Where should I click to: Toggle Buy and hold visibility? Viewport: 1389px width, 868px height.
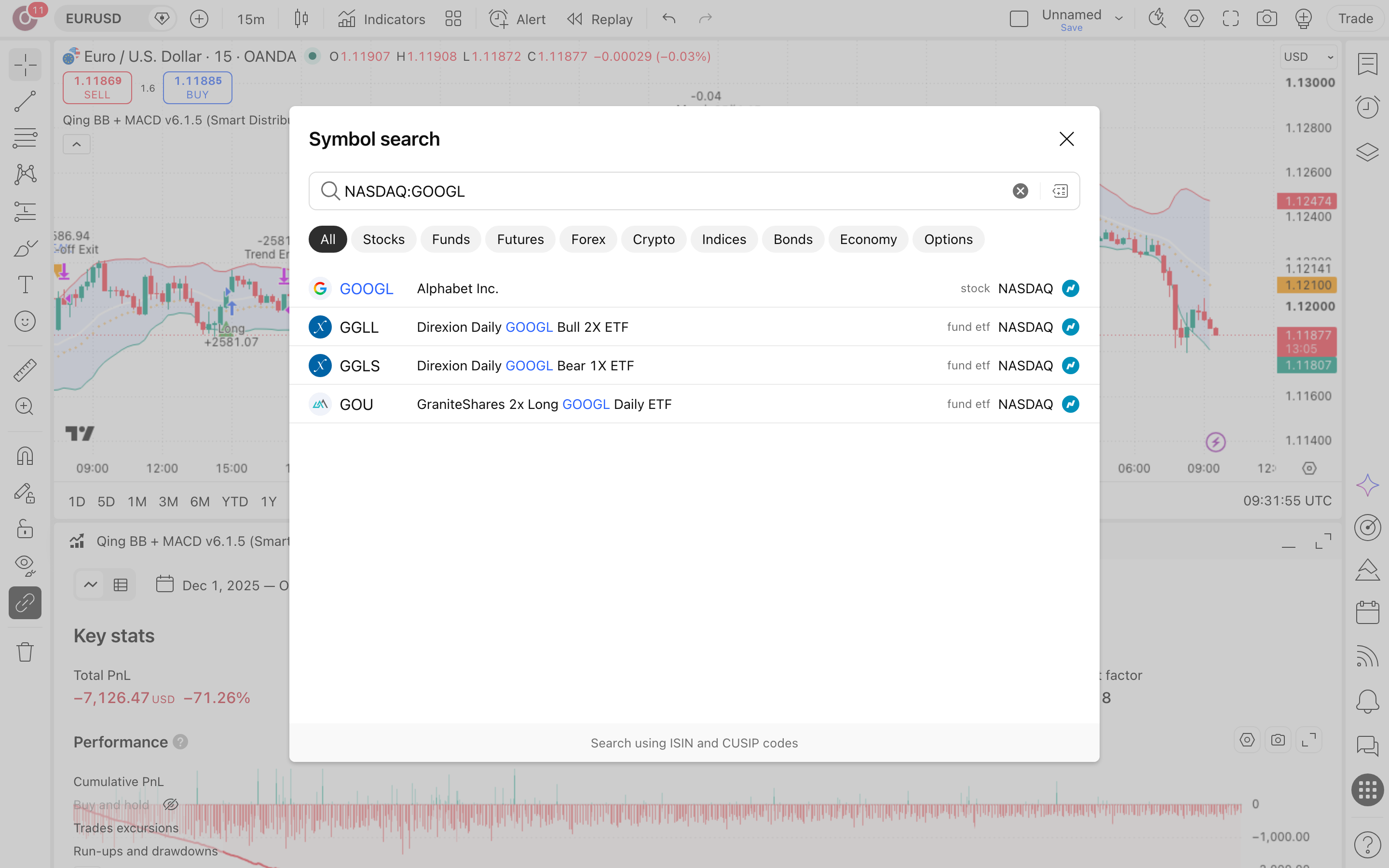tap(170, 805)
